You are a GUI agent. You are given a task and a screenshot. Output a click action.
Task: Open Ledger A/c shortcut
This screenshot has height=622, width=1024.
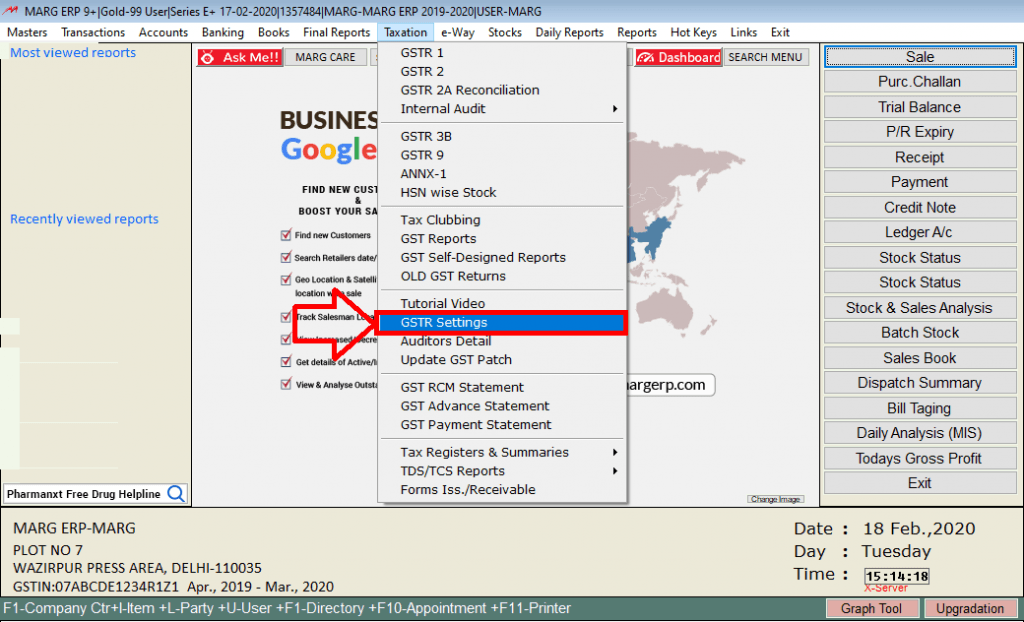920,233
